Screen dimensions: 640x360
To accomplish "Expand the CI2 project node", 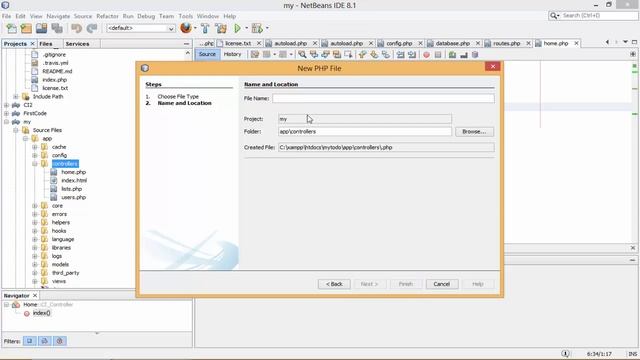I will point(7,105).
